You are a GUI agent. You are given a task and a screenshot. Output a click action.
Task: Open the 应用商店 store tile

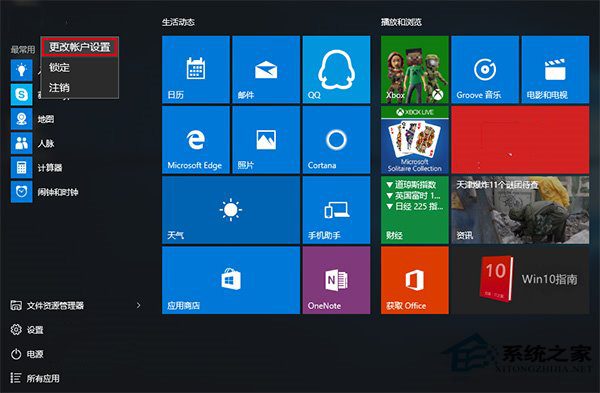coord(231,280)
